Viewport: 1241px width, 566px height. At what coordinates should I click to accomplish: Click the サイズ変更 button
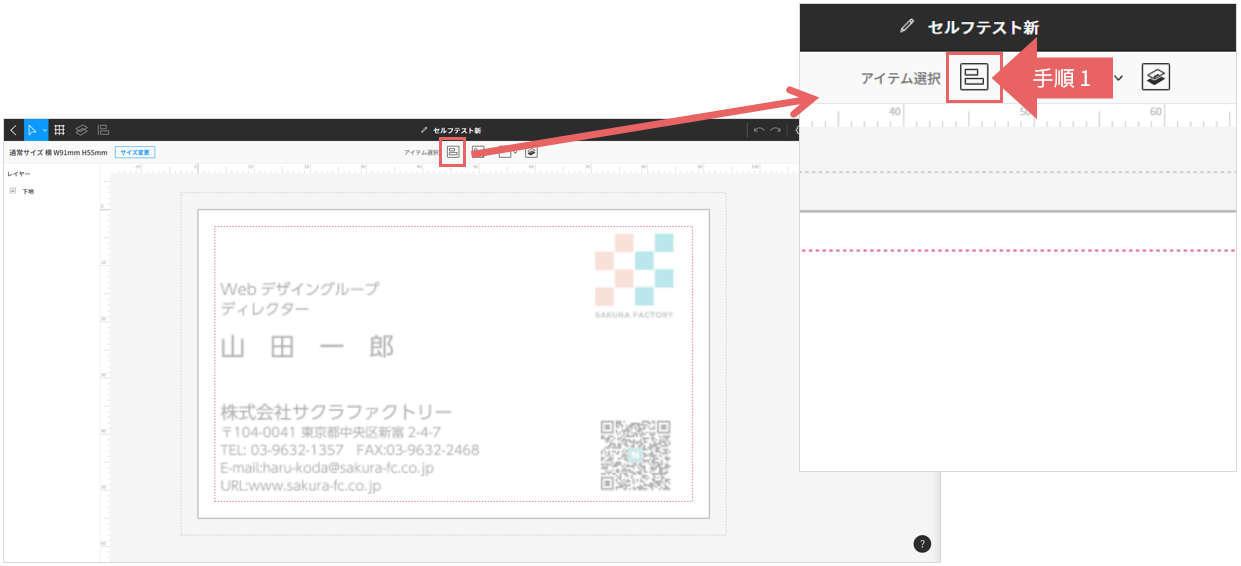click(134, 152)
